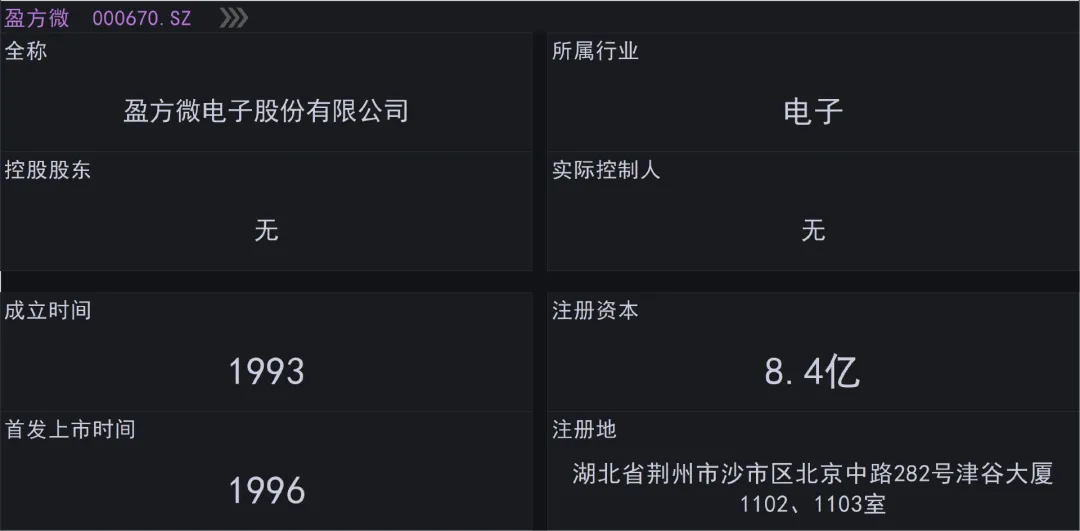Click the stock code 000670.SZ
Viewport: 1080px width, 531px height.
click(x=142, y=19)
